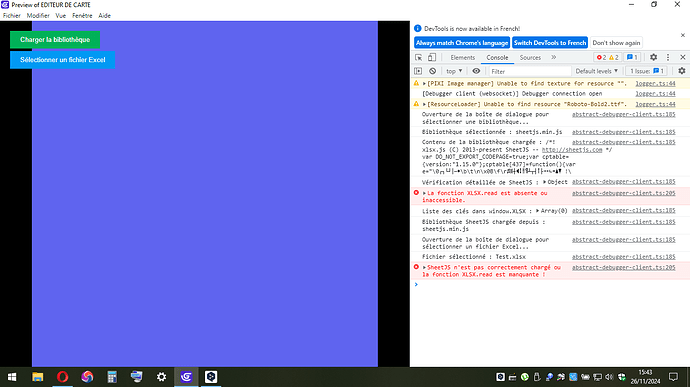
Task: Click the 'Bibliothèque sélectionnée : sheetjs.min.js' log line
Action: coord(492,132)
